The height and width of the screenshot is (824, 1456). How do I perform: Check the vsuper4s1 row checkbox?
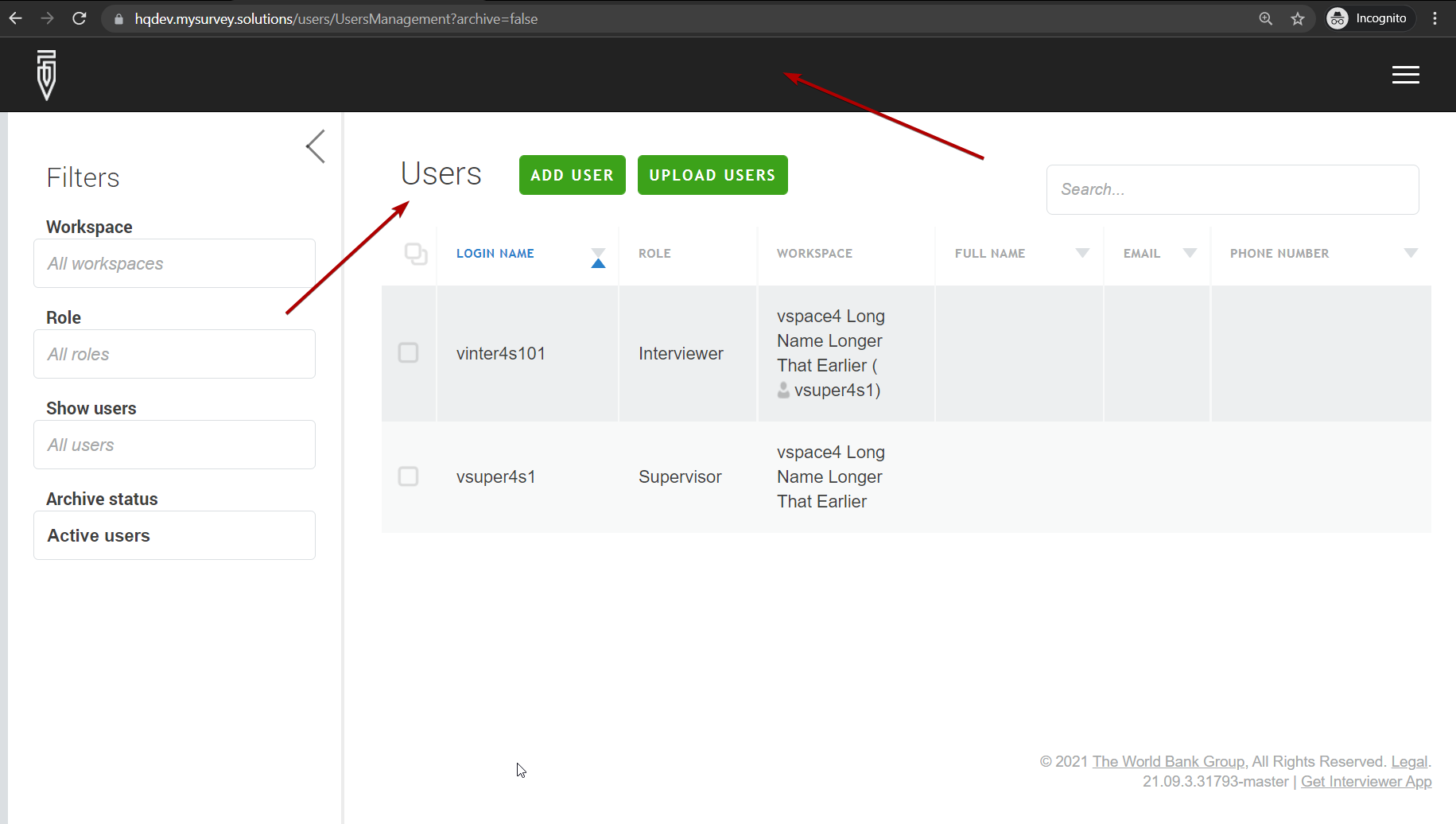(409, 476)
